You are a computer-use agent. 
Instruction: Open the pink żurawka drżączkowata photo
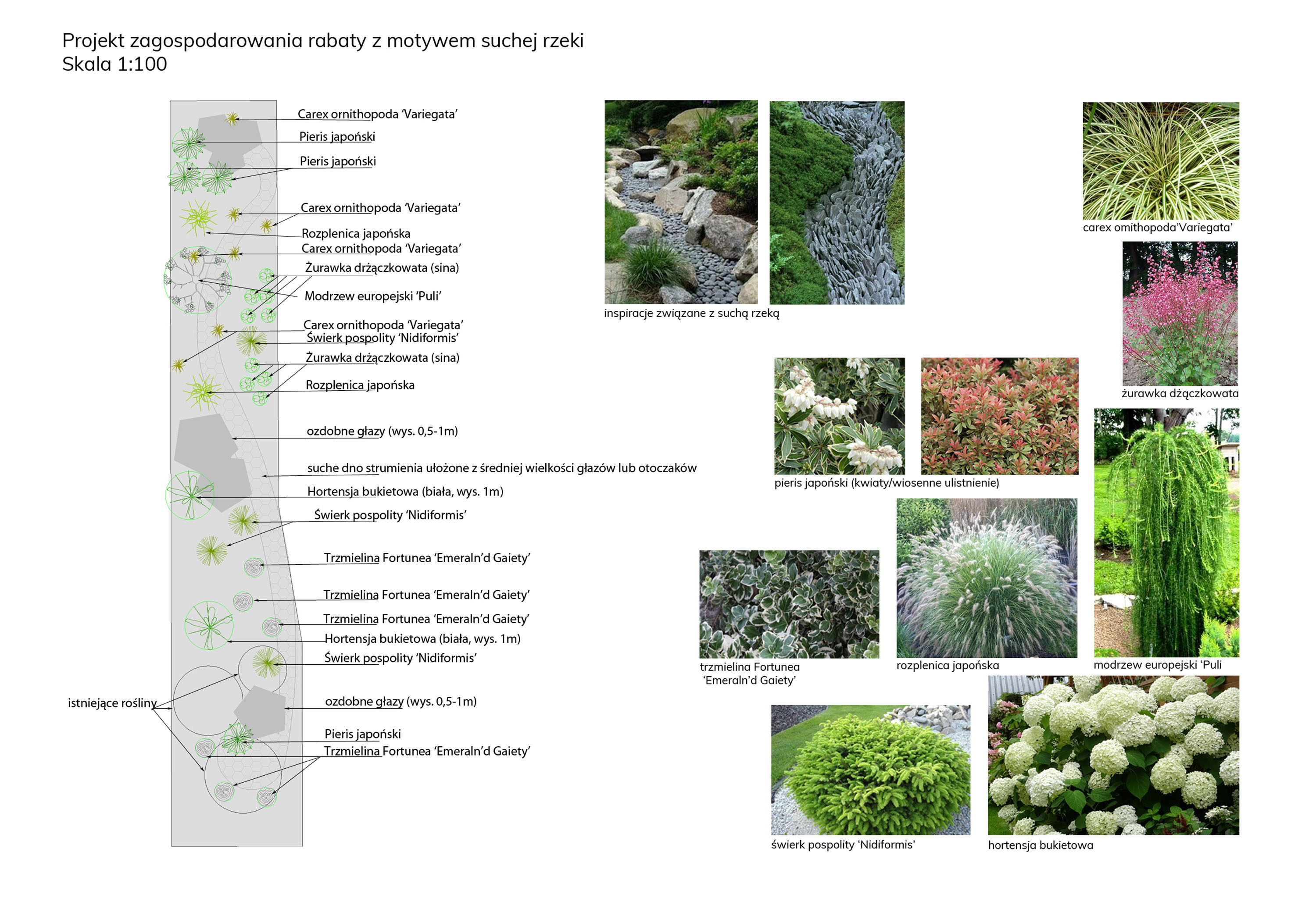pyautogui.click(x=1179, y=313)
